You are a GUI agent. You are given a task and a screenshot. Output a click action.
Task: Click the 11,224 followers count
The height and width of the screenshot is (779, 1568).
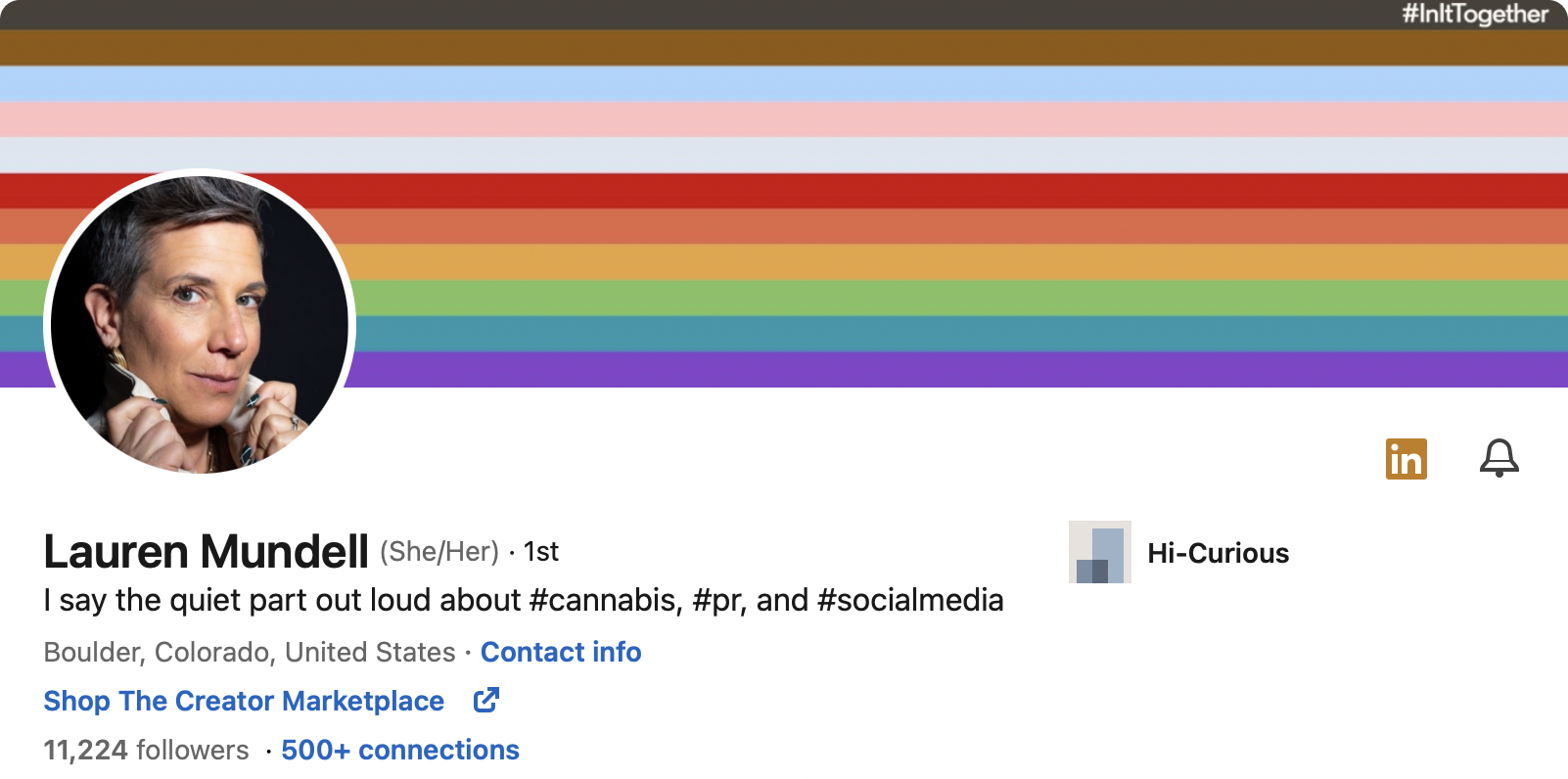(146, 750)
